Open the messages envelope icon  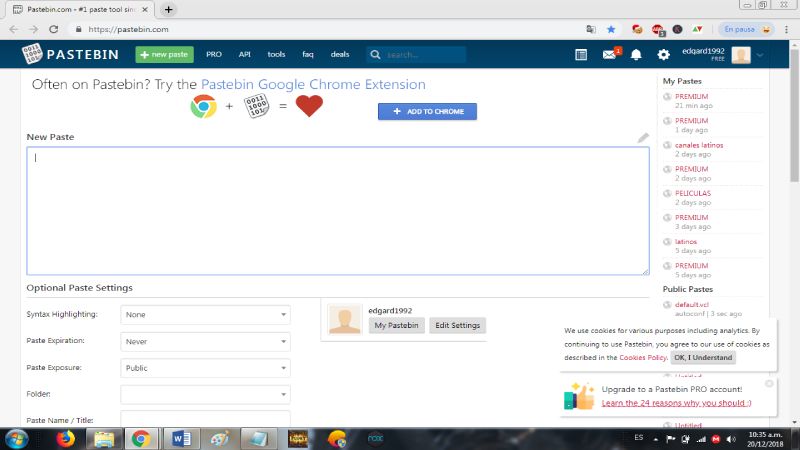tap(609, 55)
